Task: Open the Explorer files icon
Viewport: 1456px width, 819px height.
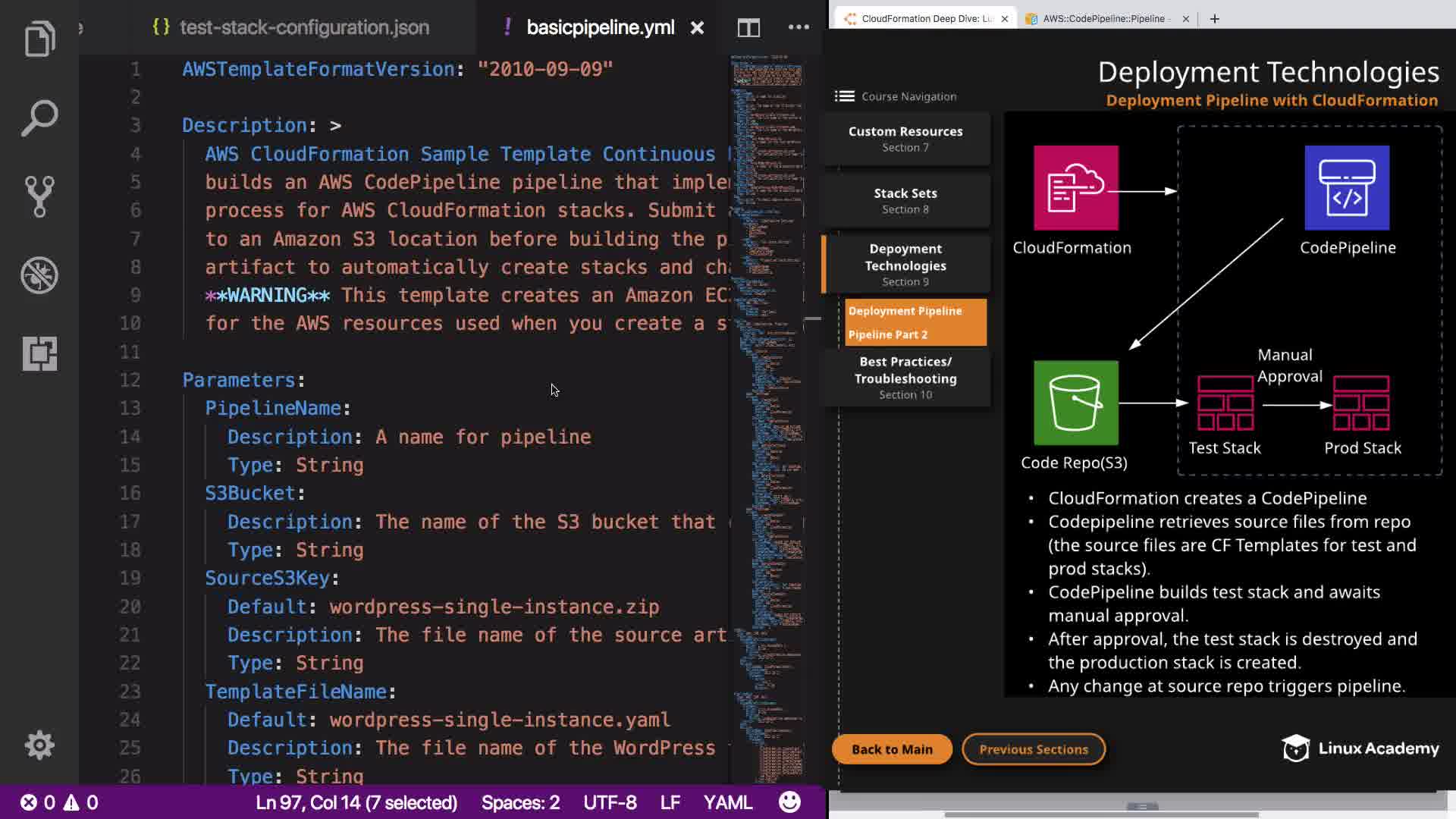Action: (39, 39)
